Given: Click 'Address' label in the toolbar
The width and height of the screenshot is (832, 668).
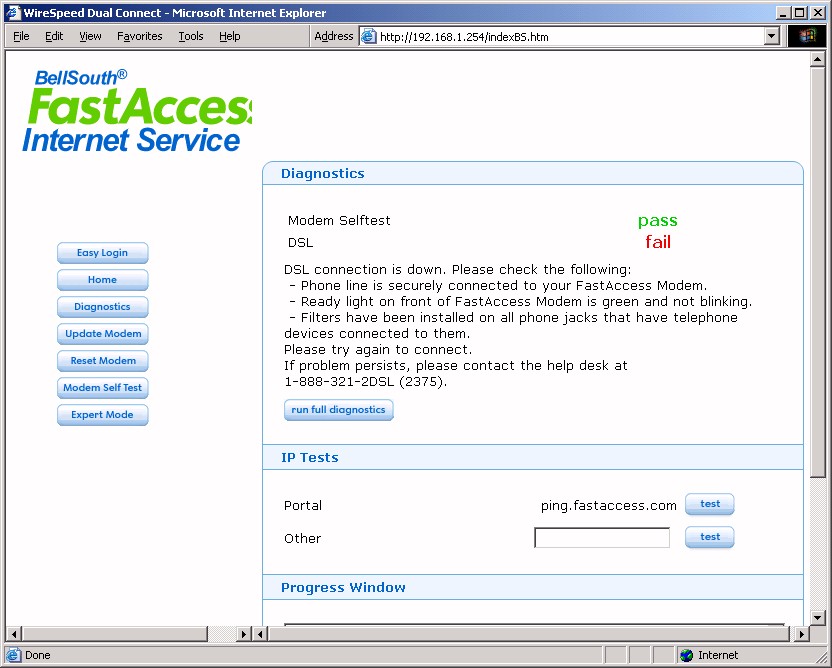Looking at the screenshot, I should [334, 36].
